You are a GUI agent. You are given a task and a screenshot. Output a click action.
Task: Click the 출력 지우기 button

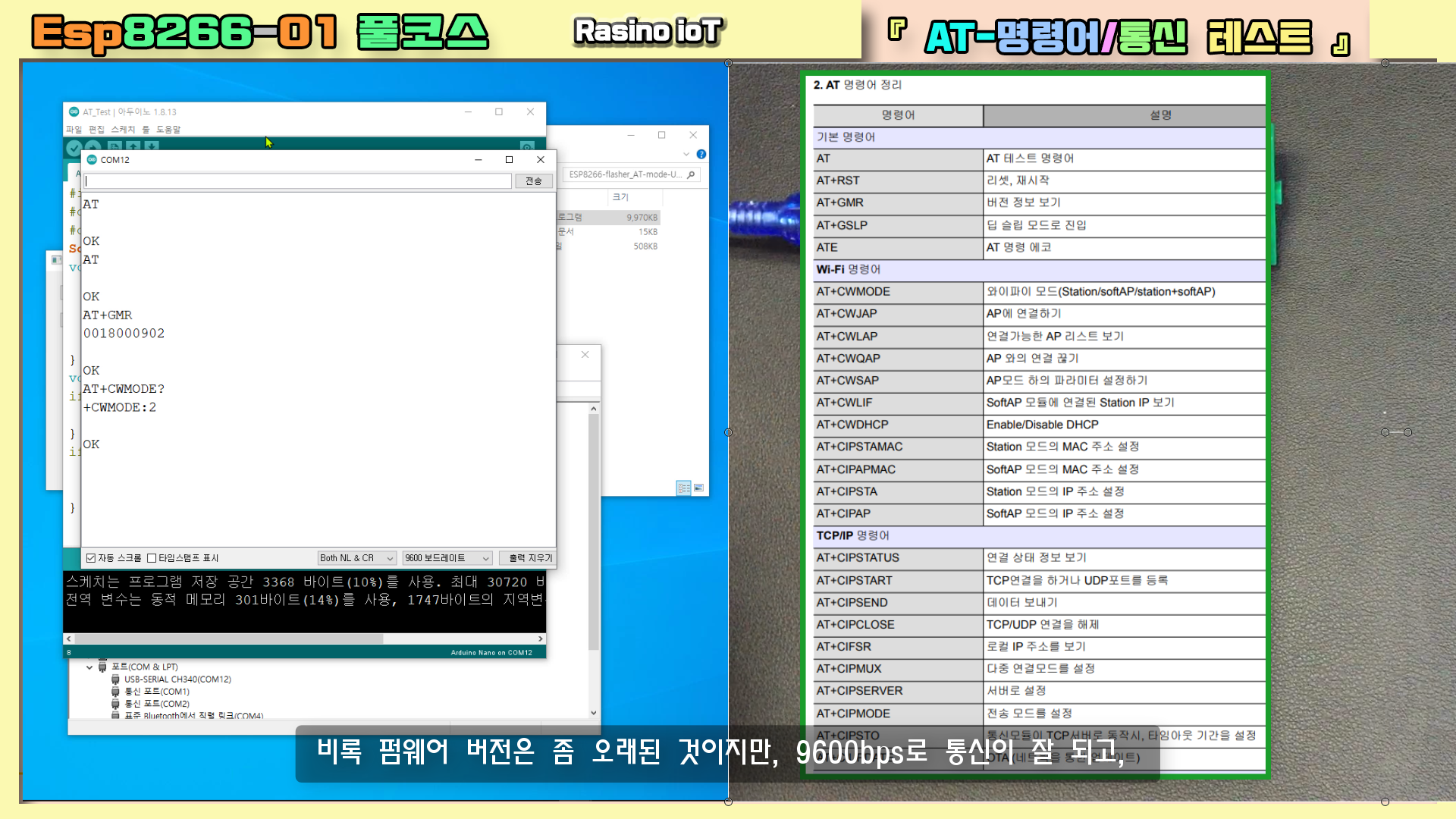pyautogui.click(x=529, y=558)
